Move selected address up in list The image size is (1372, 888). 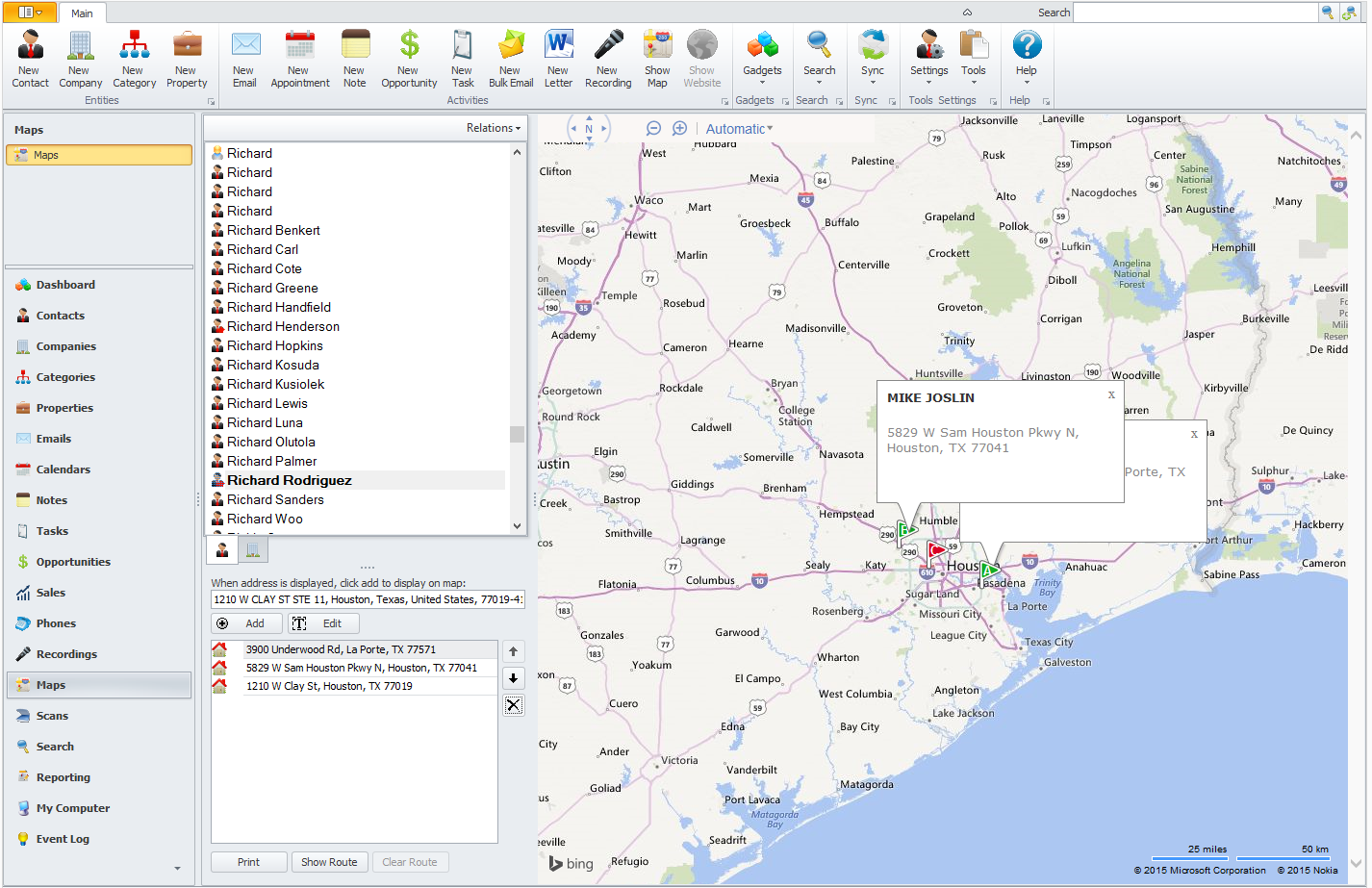click(x=514, y=651)
